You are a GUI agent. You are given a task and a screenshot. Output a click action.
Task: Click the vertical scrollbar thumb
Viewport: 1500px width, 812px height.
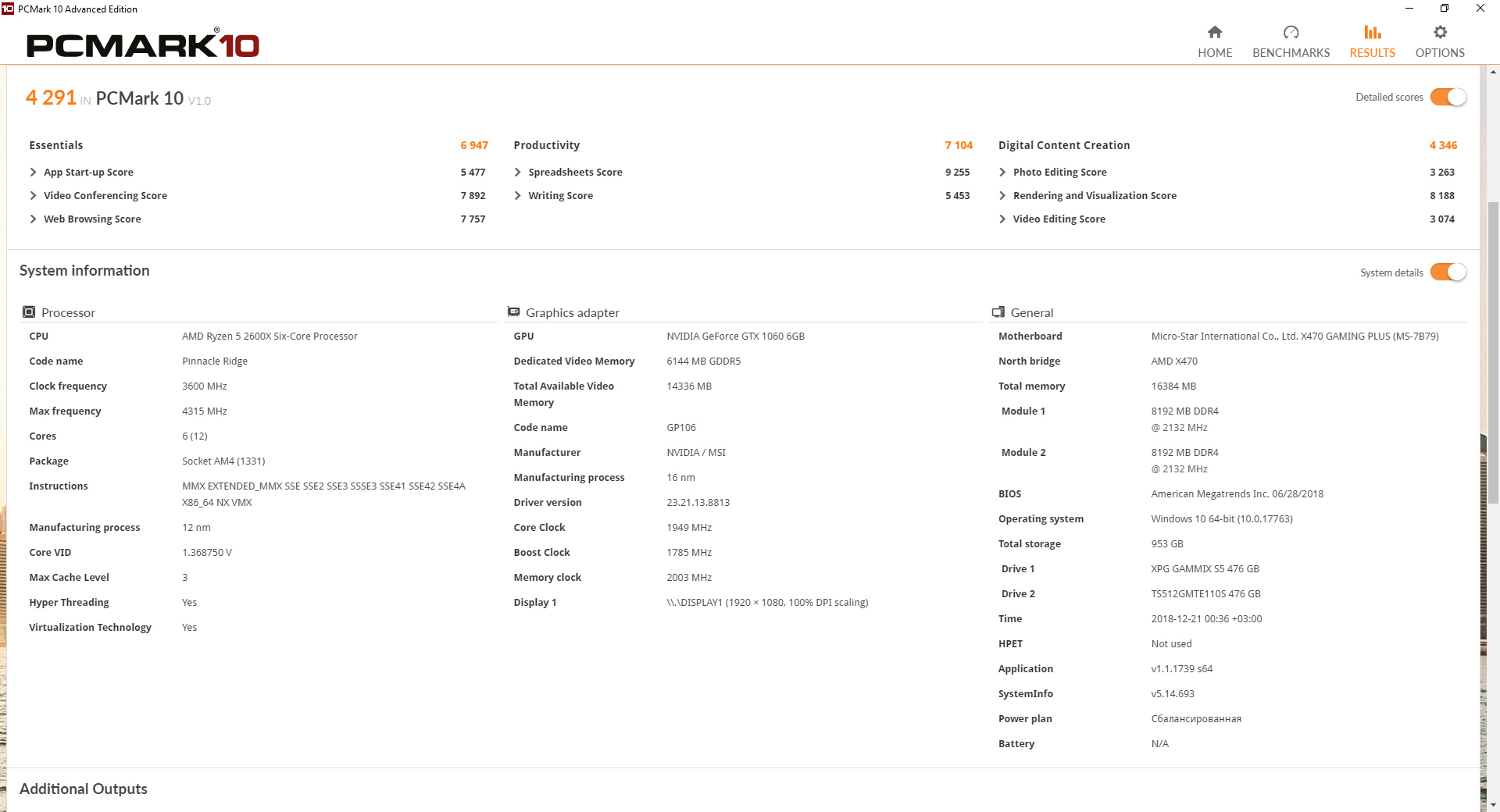pos(1493,351)
